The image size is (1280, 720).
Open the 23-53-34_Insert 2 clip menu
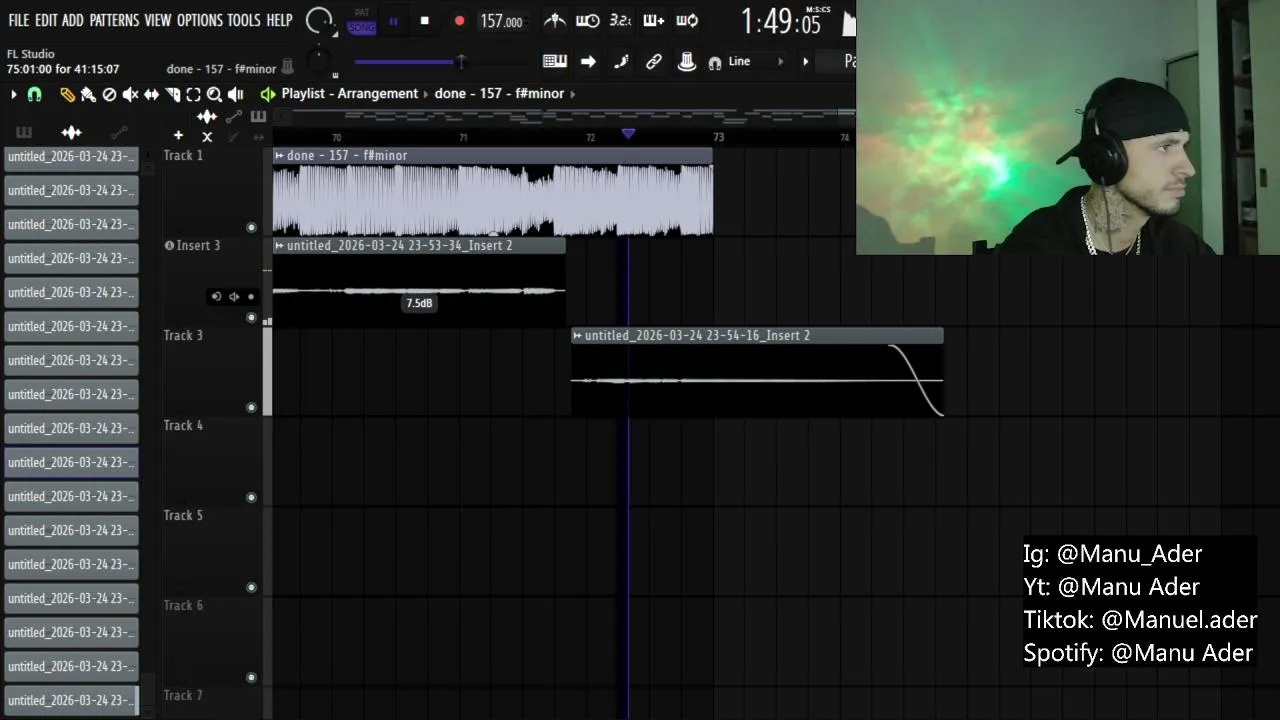point(280,246)
